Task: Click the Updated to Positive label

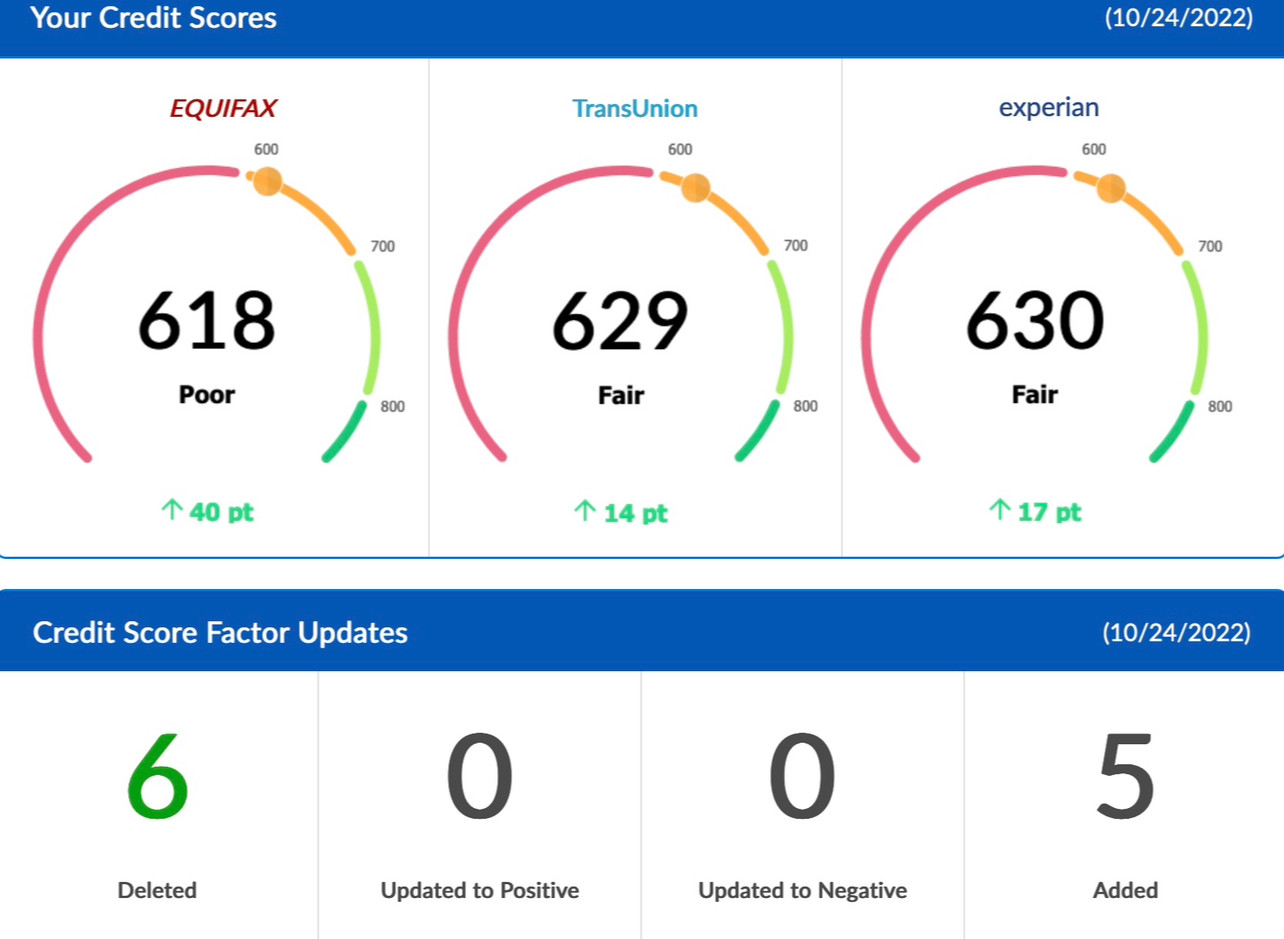Action: coord(480,890)
